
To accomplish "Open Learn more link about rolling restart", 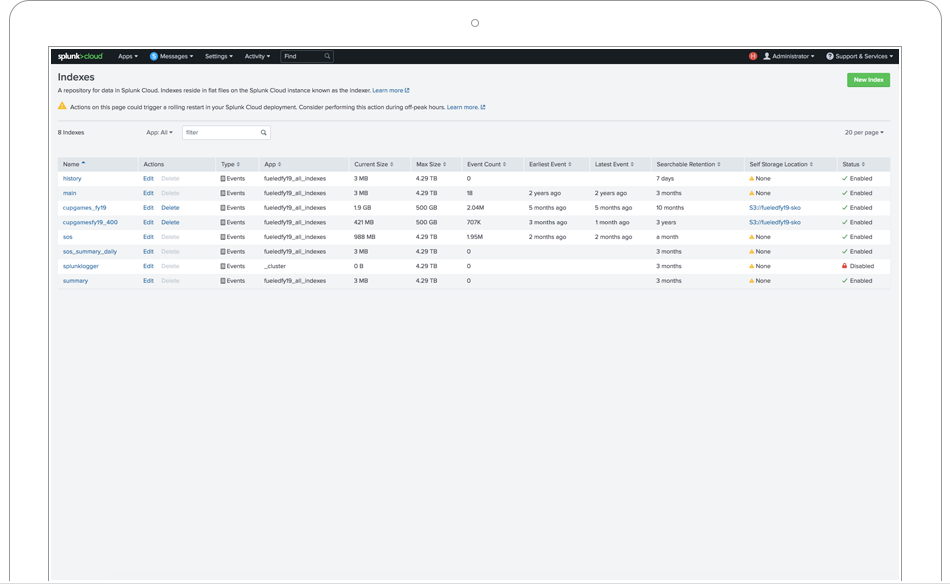I will (466, 107).
